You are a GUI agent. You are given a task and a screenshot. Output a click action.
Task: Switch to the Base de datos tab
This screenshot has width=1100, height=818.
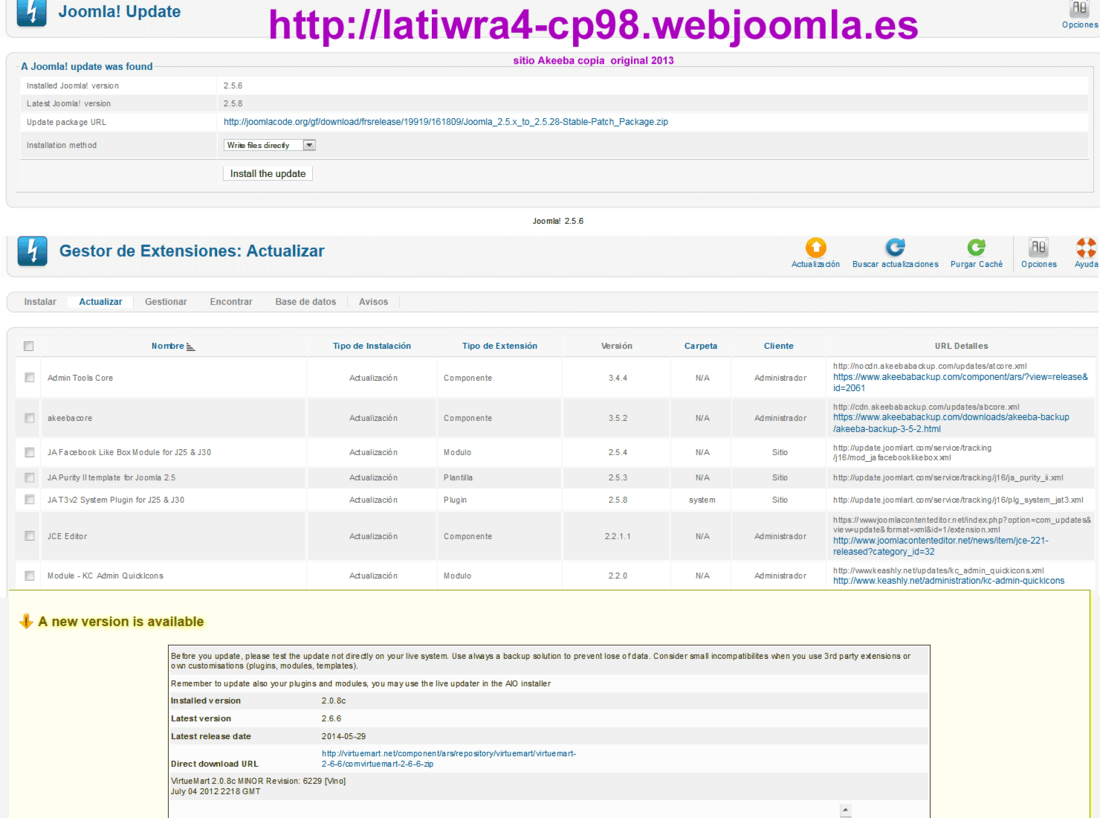(305, 302)
